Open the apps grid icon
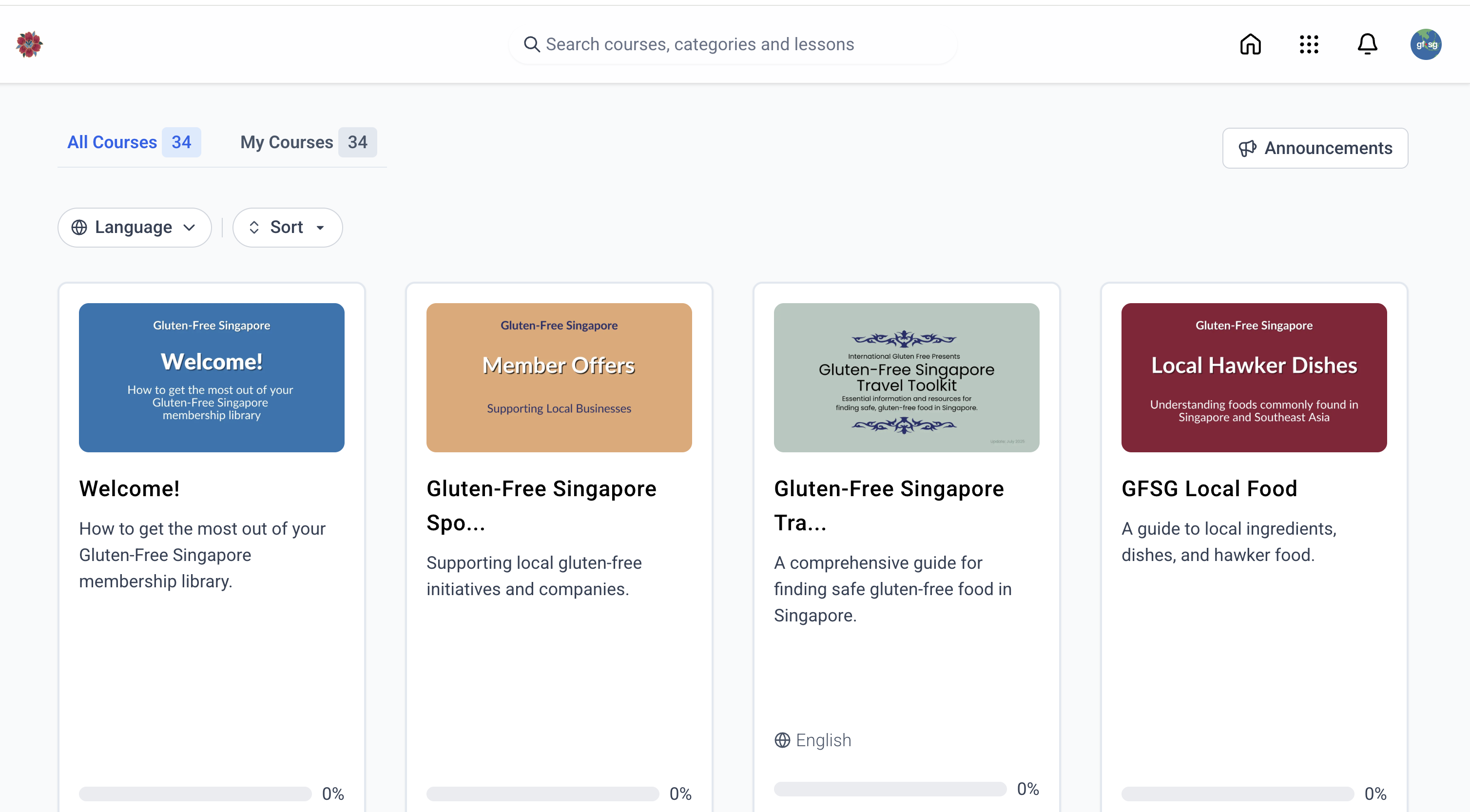The height and width of the screenshot is (812, 1470). point(1309,44)
